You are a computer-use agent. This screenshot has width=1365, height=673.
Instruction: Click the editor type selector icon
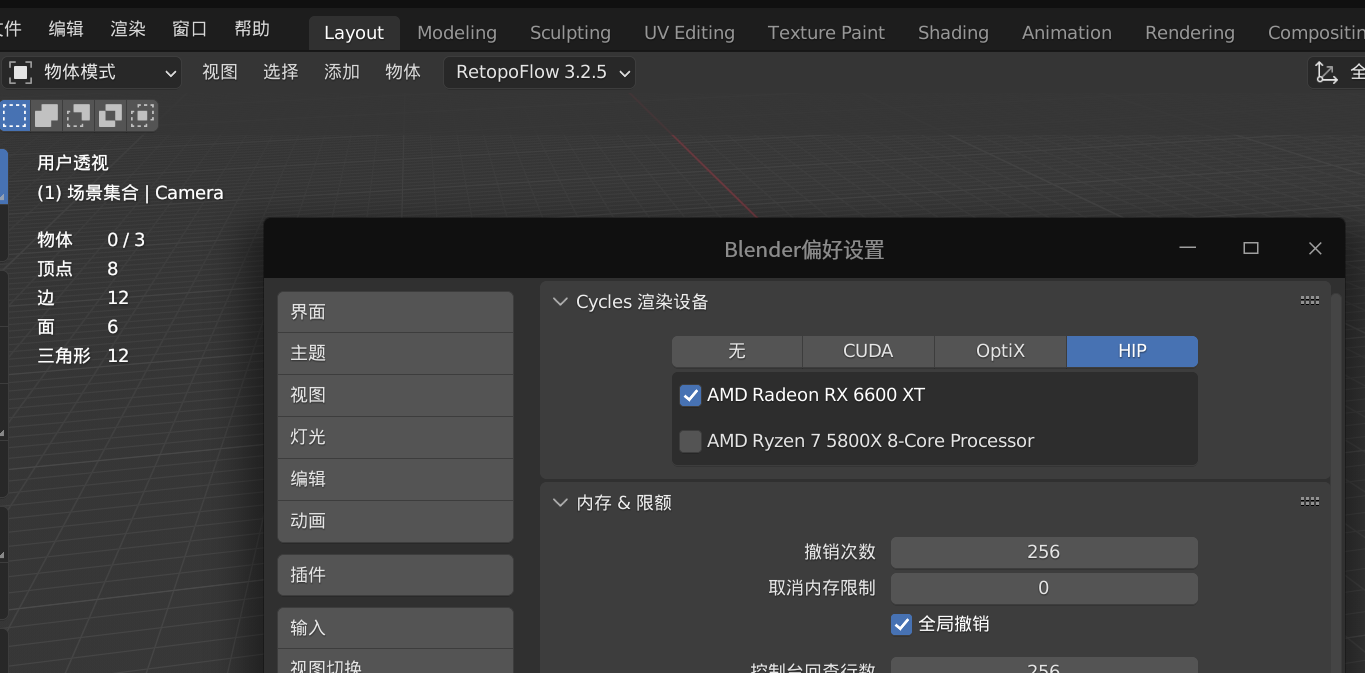click(21, 71)
